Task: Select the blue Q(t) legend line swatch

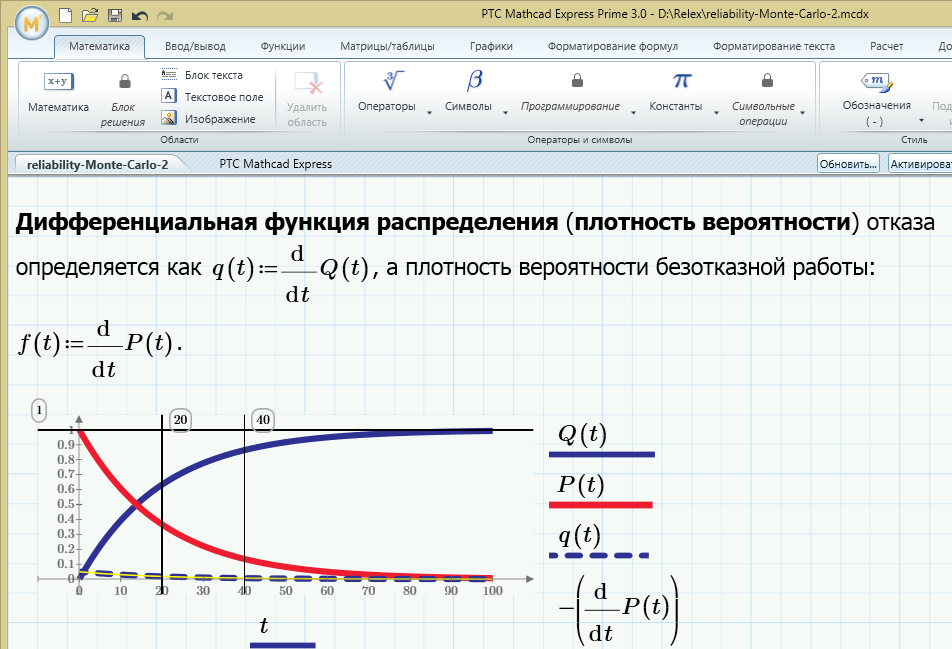Action: pos(600,454)
